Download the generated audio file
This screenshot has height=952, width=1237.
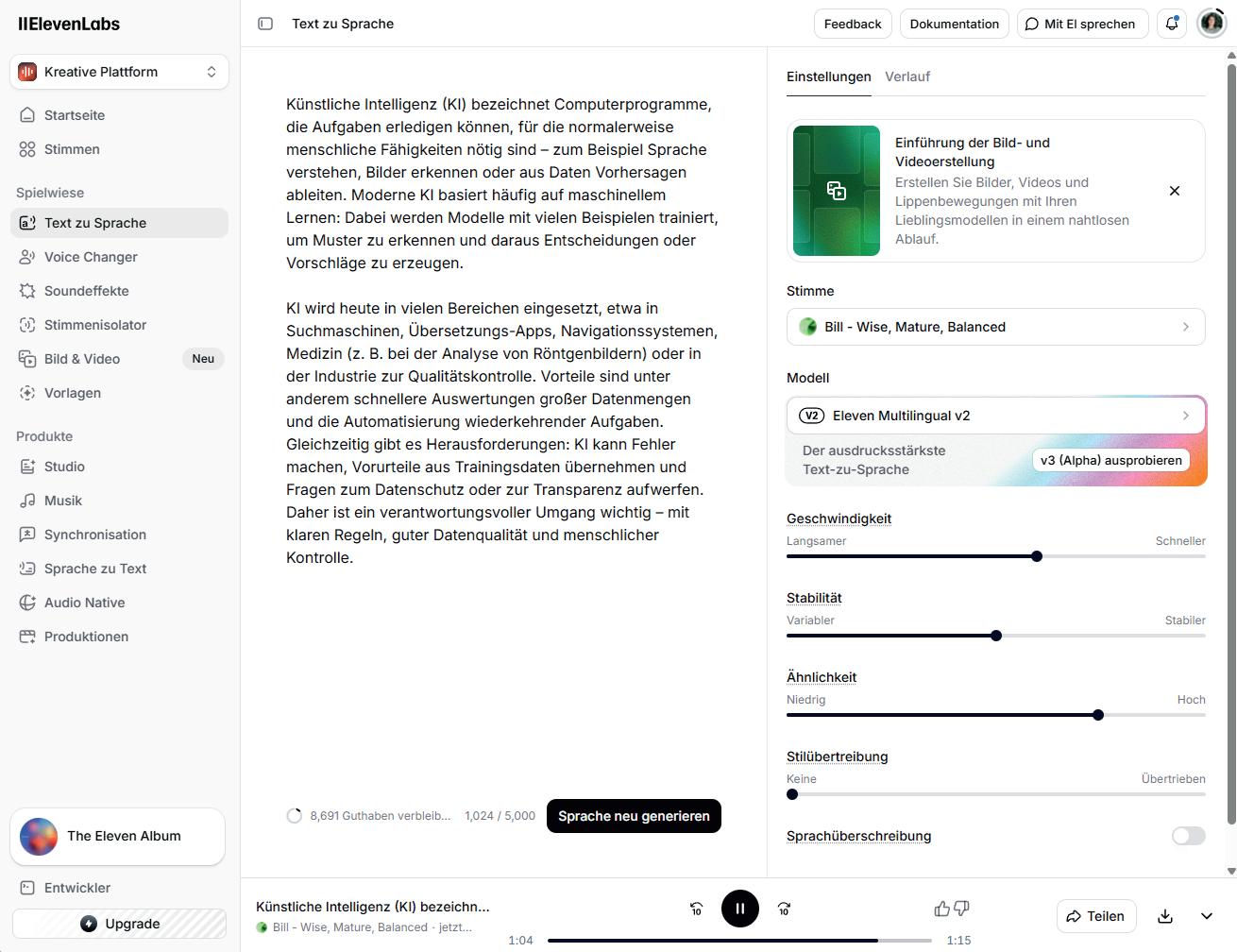pos(1165,916)
